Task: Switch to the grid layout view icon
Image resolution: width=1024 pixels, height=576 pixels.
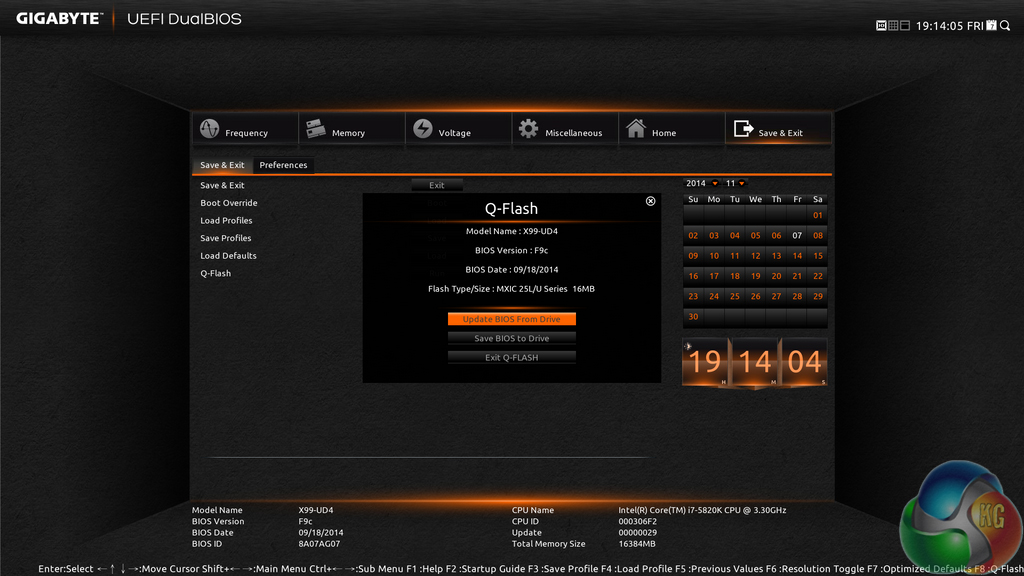Action: [x=893, y=25]
